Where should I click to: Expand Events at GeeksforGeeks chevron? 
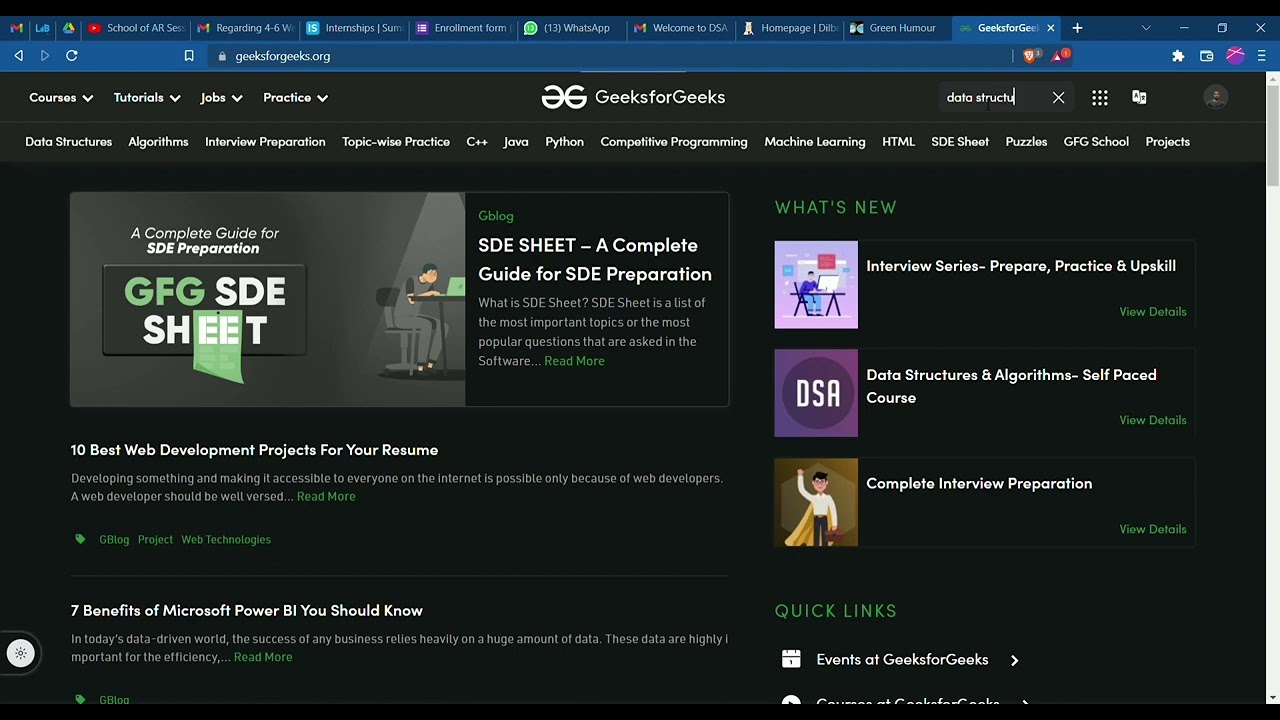pos(1014,660)
